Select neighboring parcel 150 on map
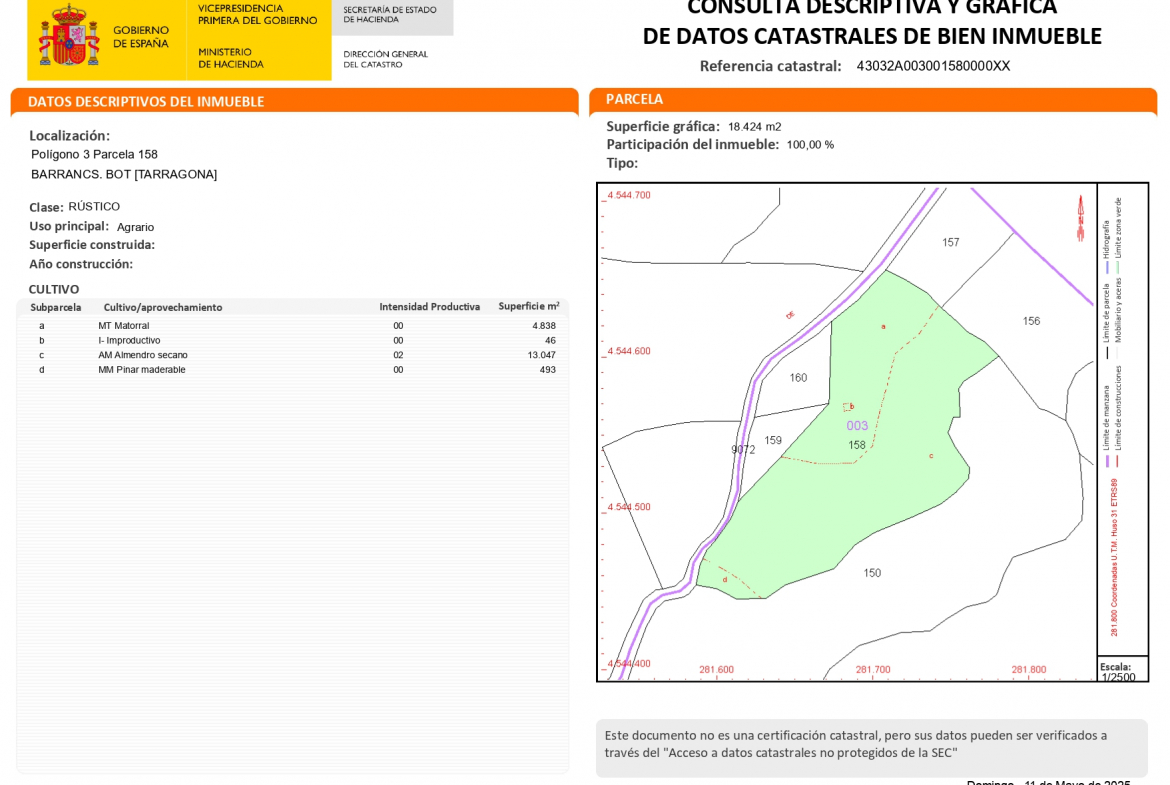 (872, 573)
